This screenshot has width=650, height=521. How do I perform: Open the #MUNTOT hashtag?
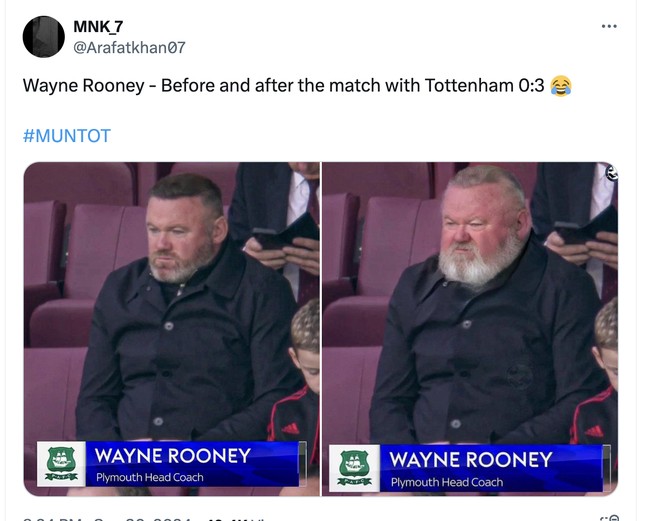(x=66, y=136)
